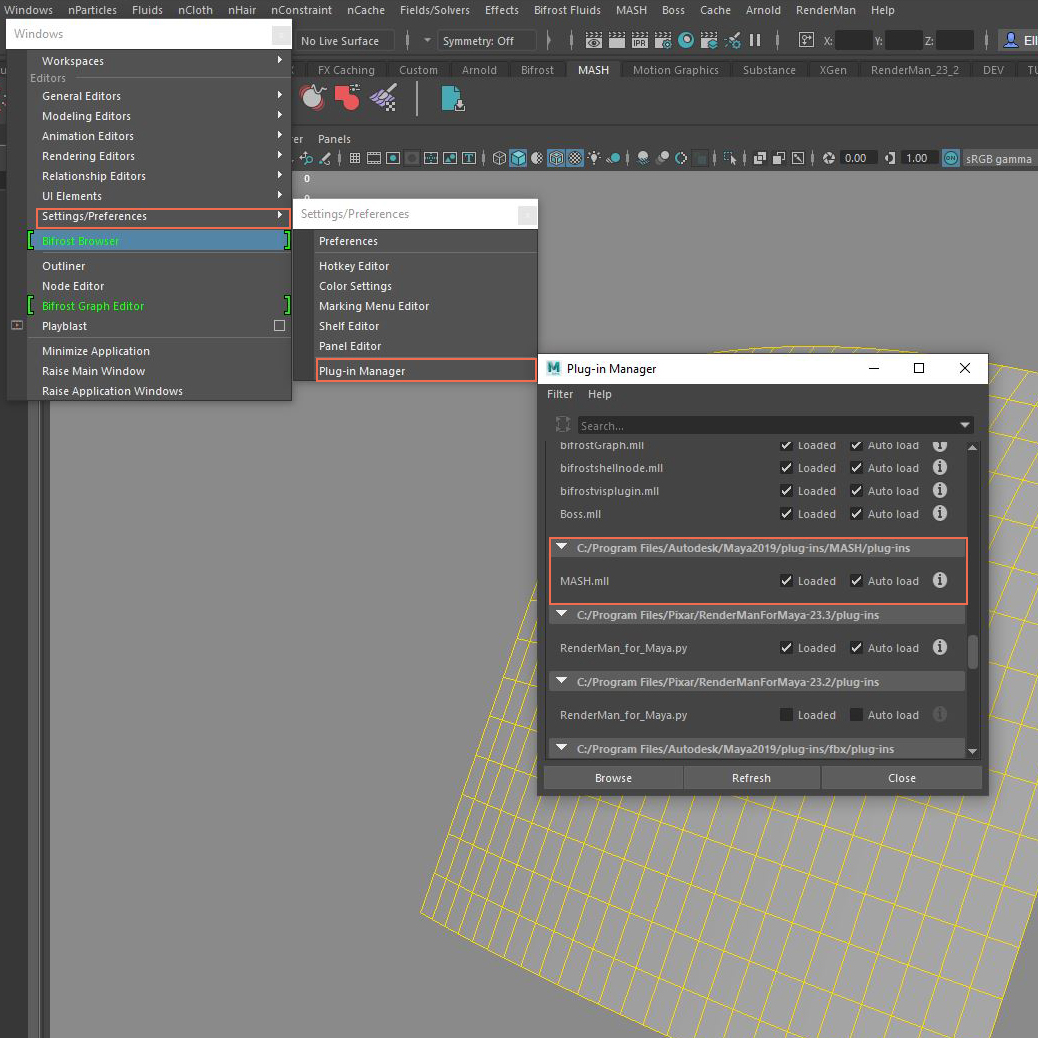The height and width of the screenshot is (1038, 1038).
Task: Click the MASH bomb shelf icon
Action: [312, 98]
